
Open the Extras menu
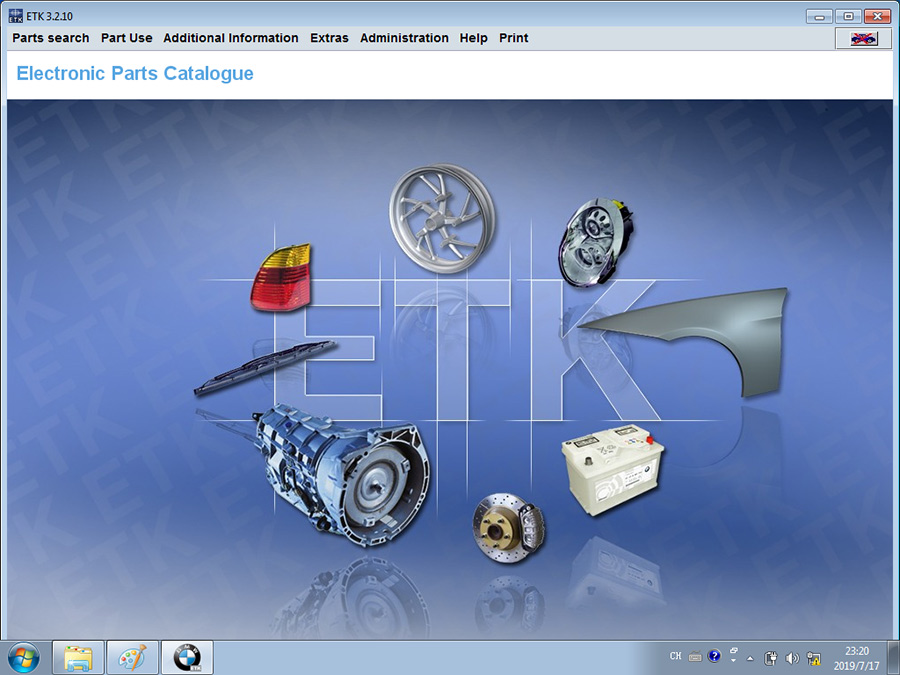(329, 38)
